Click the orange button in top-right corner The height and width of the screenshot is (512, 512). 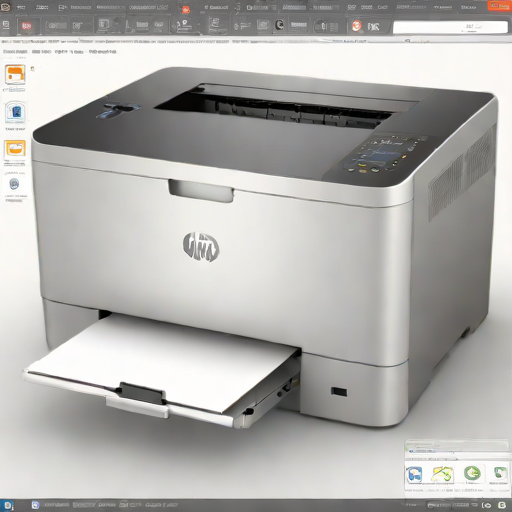pyautogui.click(x=499, y=6)
